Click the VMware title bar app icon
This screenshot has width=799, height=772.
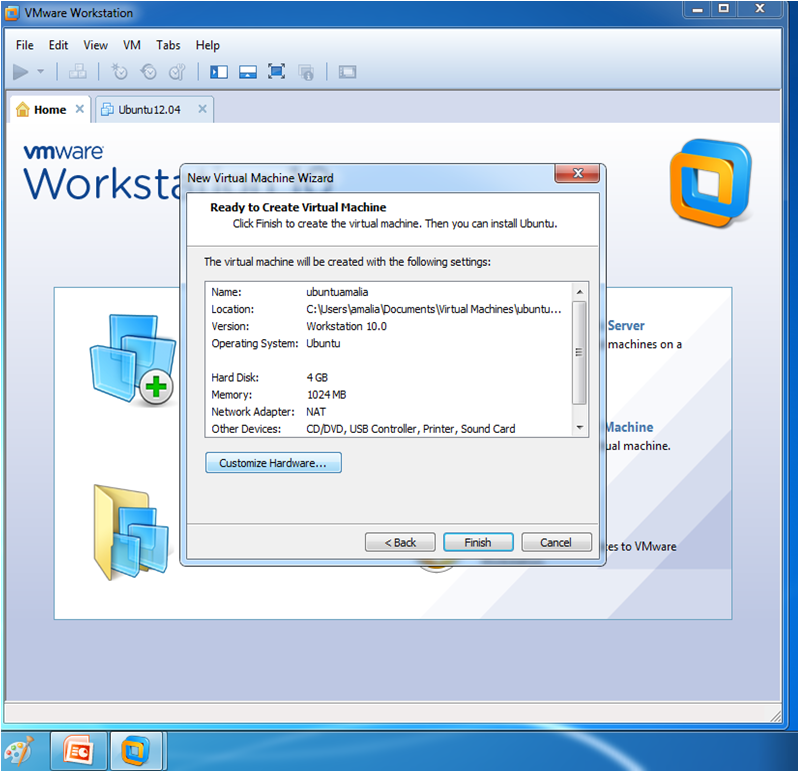(x=12, y=13)
